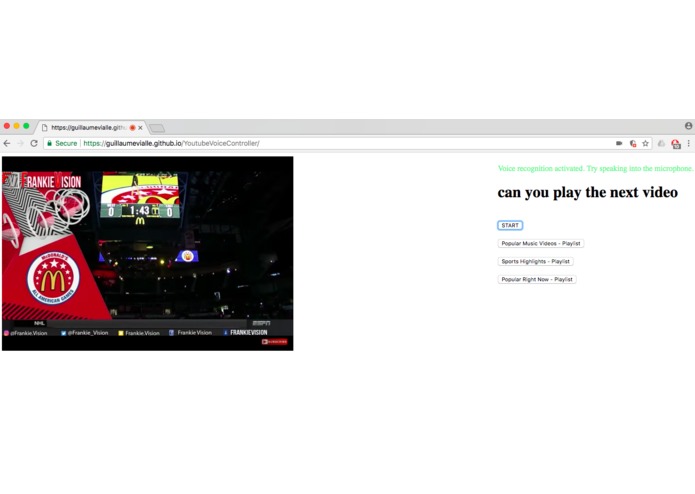Close the guillaumevialle.github tab with its X

(140, 128)
